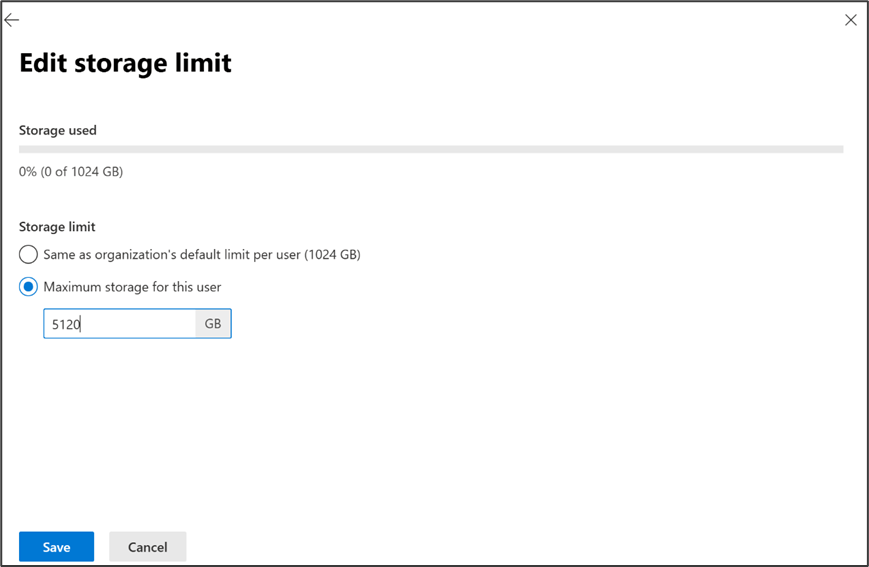Click the 'Storage limit' section label
This screenshot has height=567, width=869.
coord(57,227)
